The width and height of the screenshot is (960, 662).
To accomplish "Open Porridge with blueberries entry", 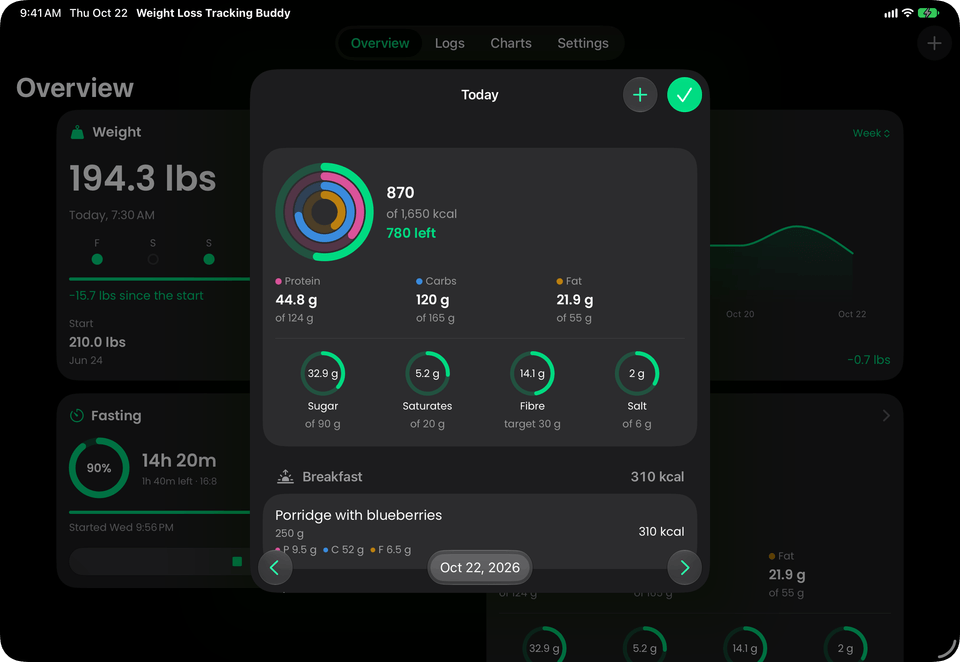I will coord(479,532).
